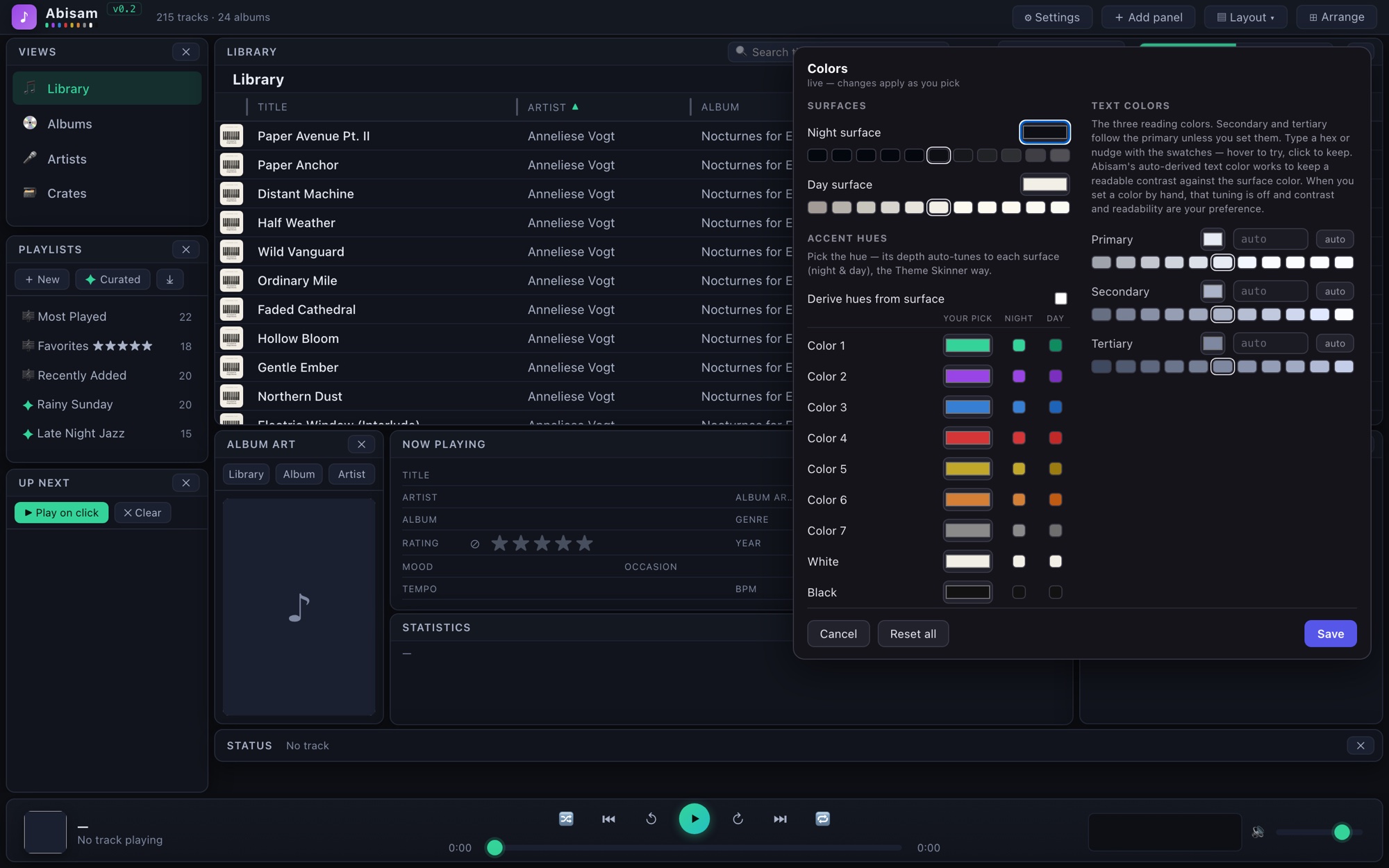Screen dimensions: 1389x868
Task: Sort by Title column header
Action: point(272,107)
